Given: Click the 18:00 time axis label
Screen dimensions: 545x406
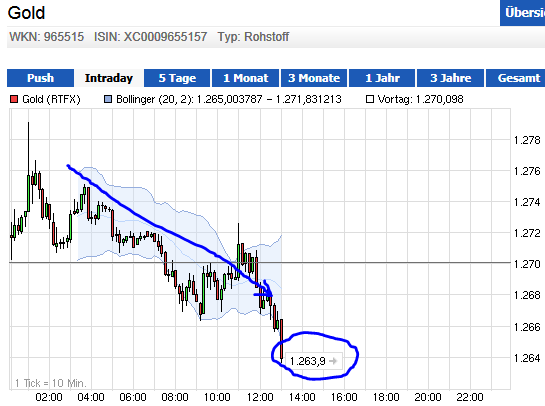Looking at the screenshot, I should pyautogui.click(x=386, y=397).
